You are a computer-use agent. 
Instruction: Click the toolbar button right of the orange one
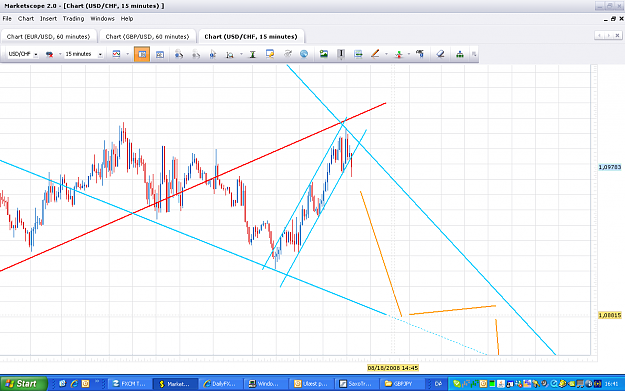[x=159, y=54]
